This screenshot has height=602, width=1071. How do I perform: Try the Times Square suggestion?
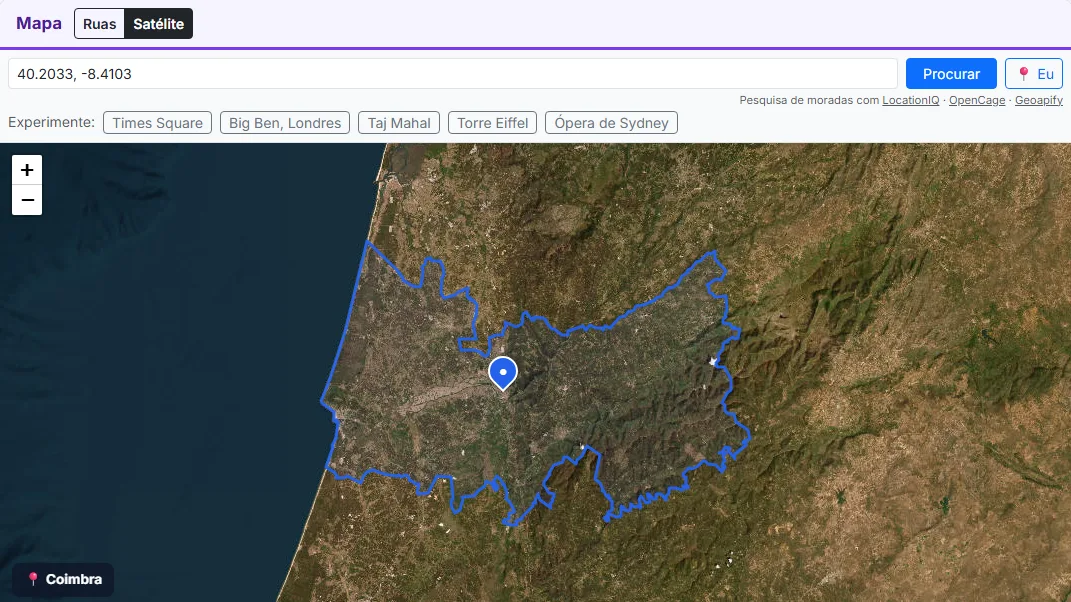[157, 123]
